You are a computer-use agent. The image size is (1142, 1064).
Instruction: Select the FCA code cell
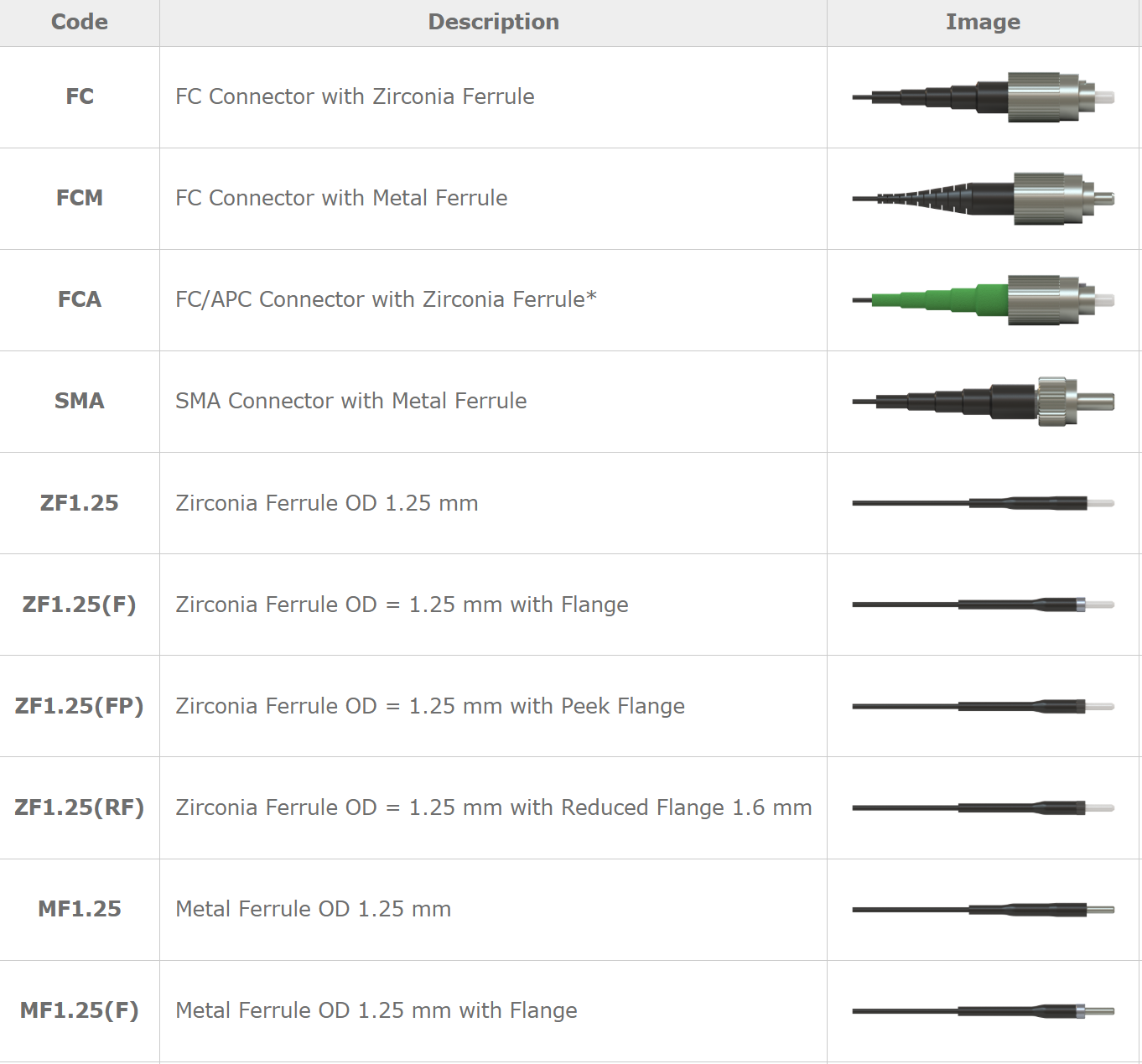click(80, 299)
